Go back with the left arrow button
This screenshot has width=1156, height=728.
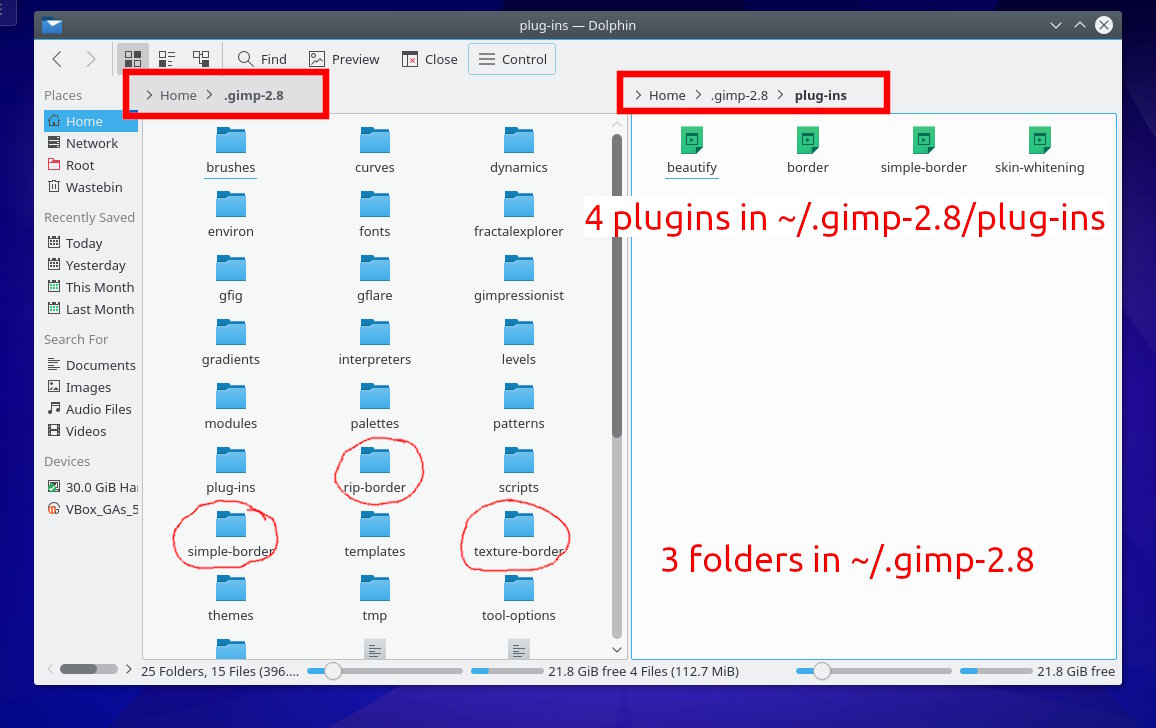click(57, 59)
